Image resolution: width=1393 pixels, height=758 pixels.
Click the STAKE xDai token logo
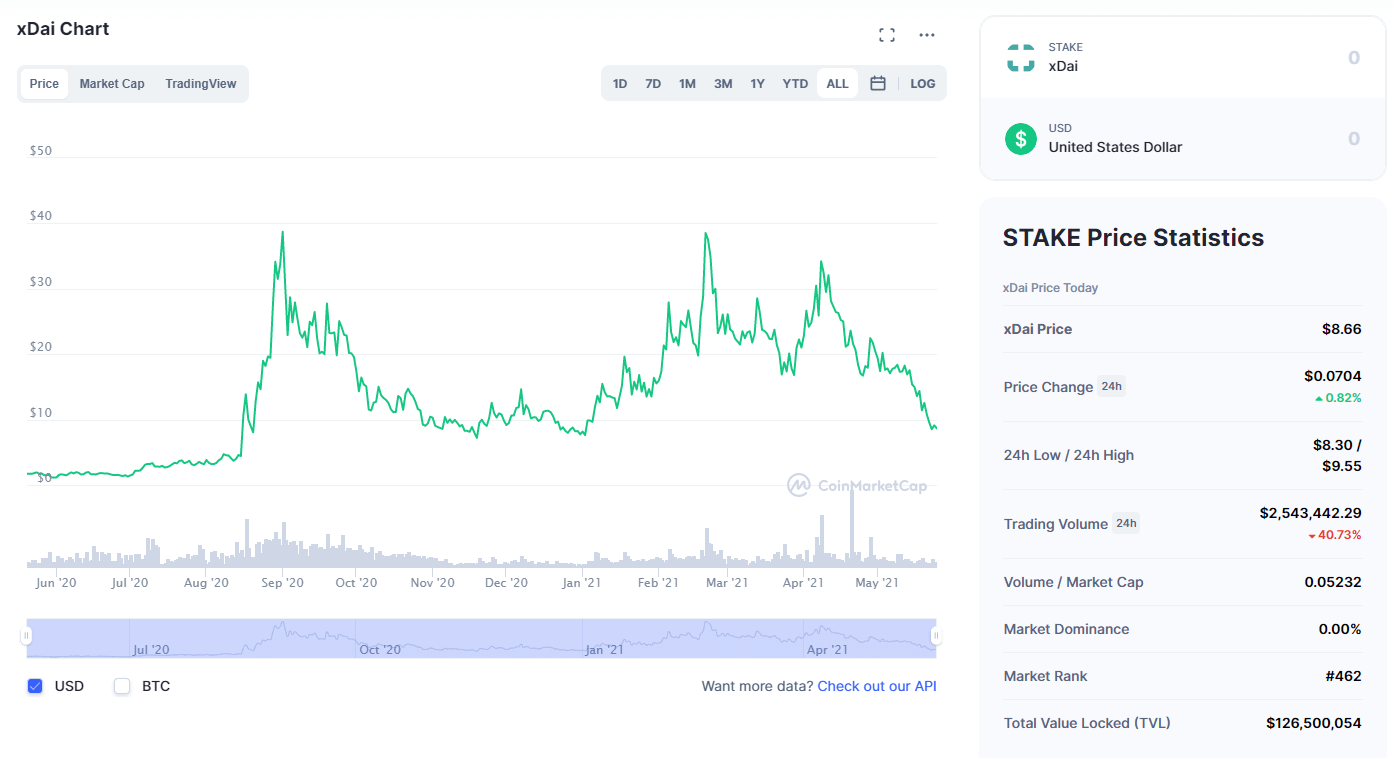point(1020,58)
